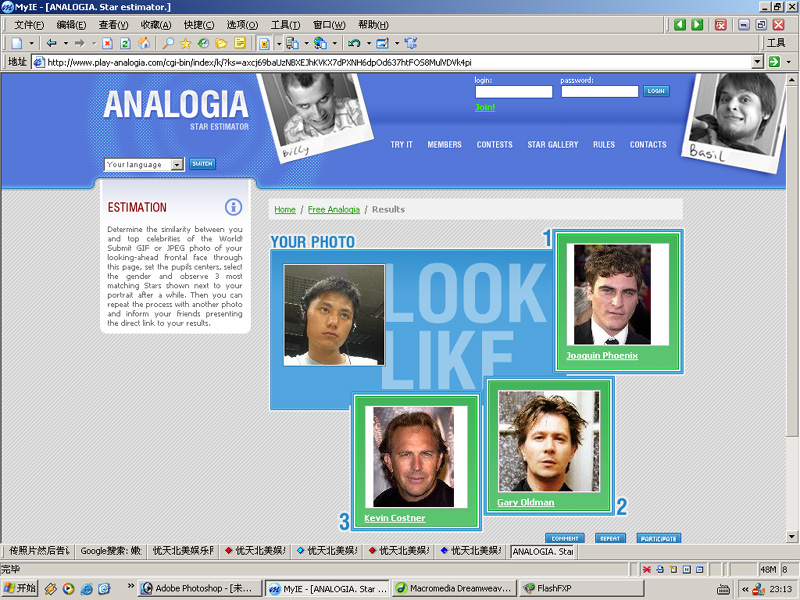Follow the Free Analogia breadcrumb link

[334, 210]
